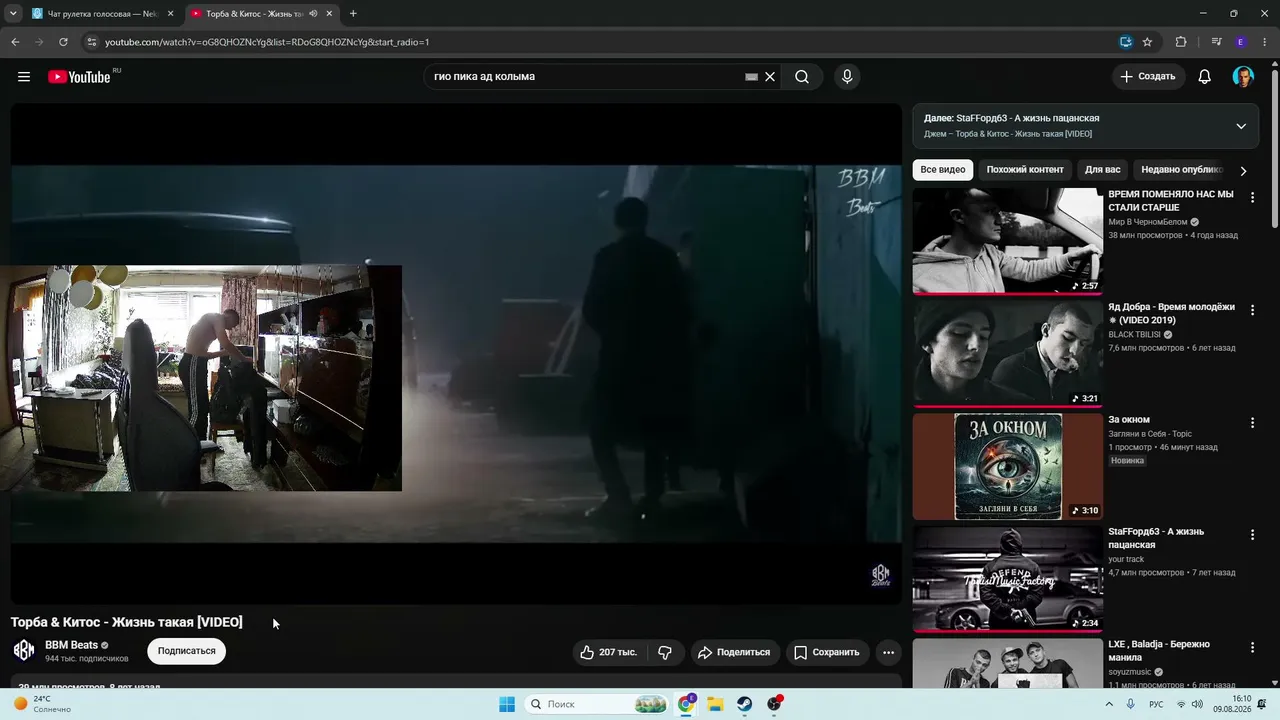Close the Чат рулетка голосовая tab
This screenshot has height=720, width=1280.
[170, 14]
